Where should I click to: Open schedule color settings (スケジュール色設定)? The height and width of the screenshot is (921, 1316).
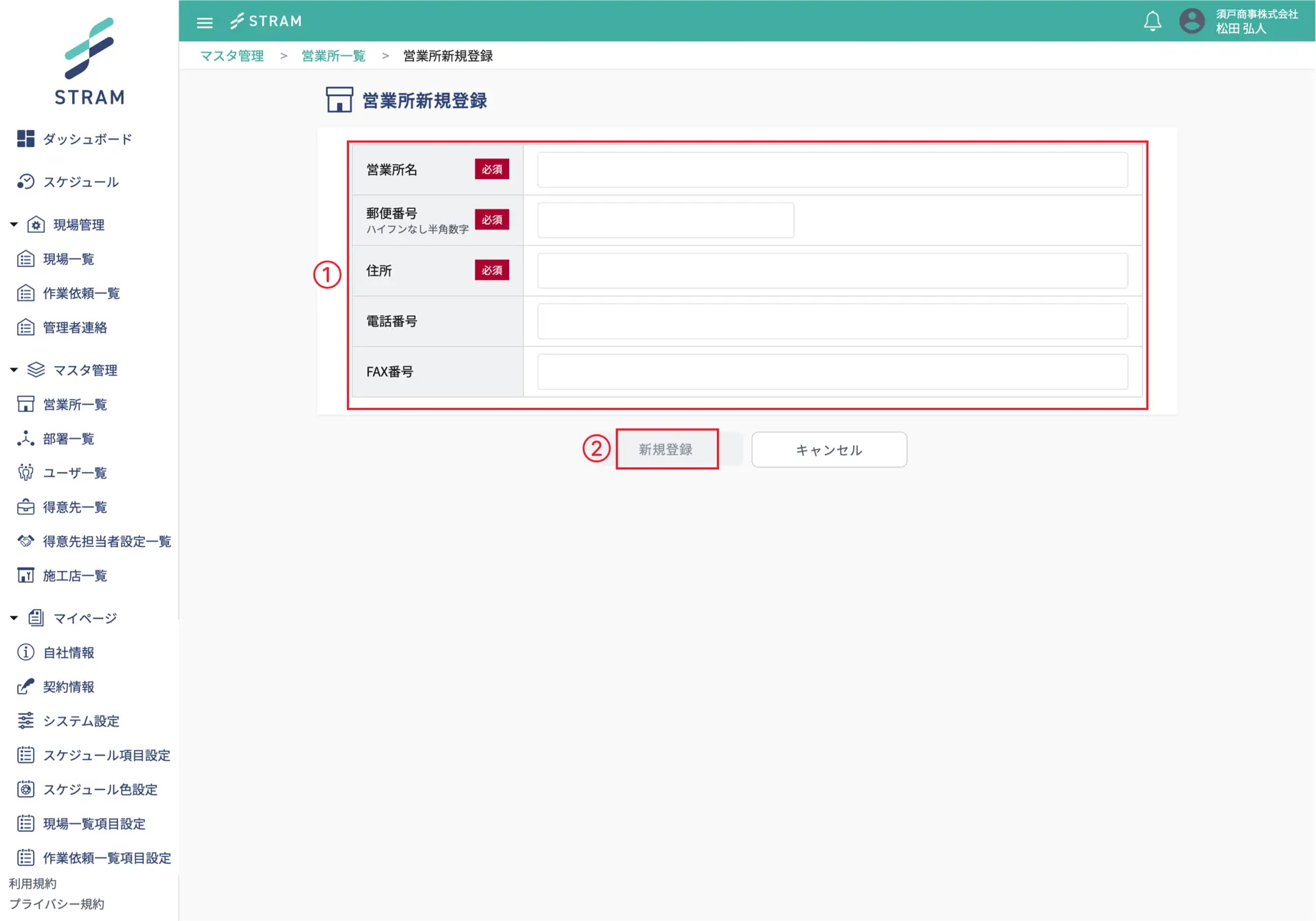[100, 790]
